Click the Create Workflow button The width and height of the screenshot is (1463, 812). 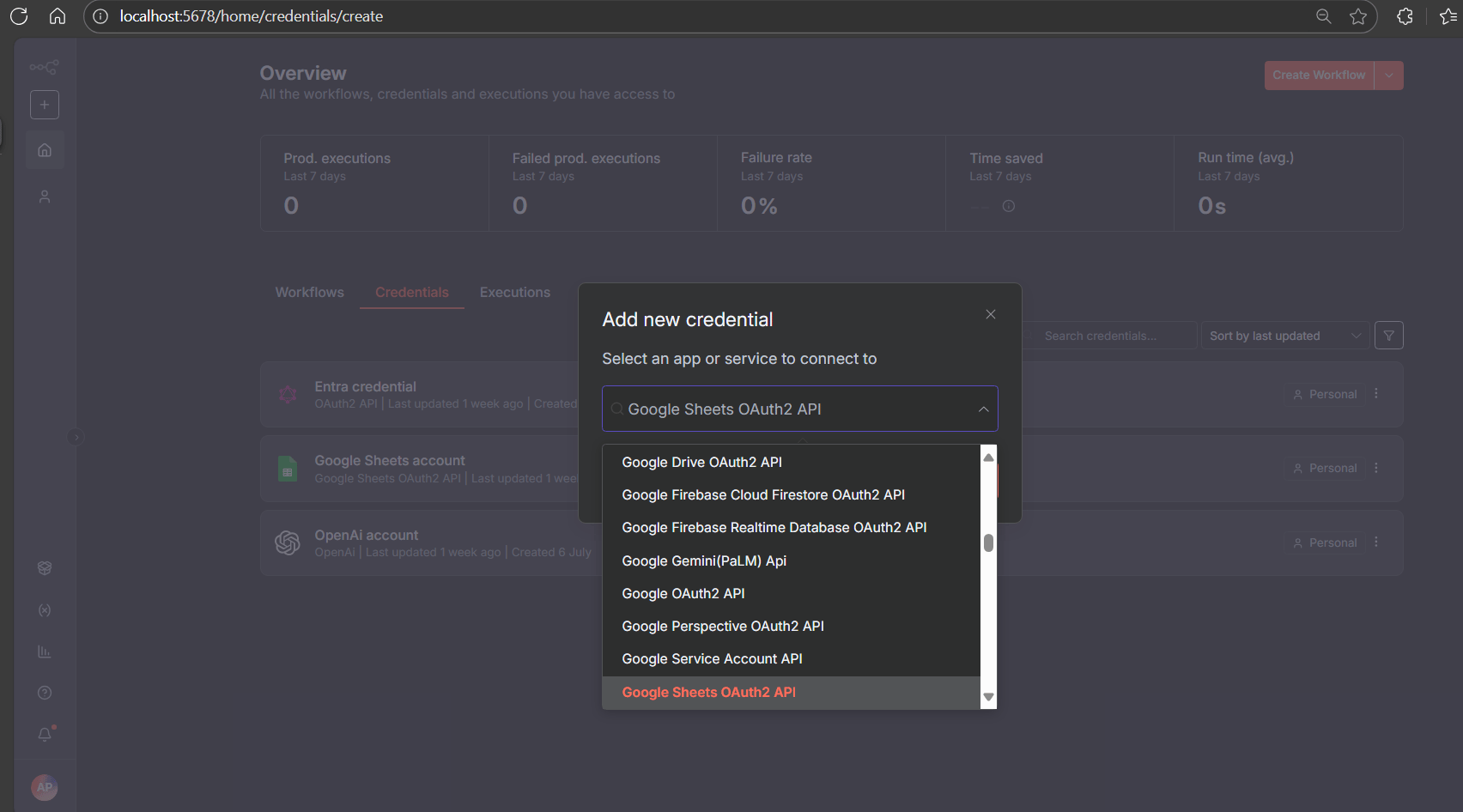click(x=1319, y=76)
